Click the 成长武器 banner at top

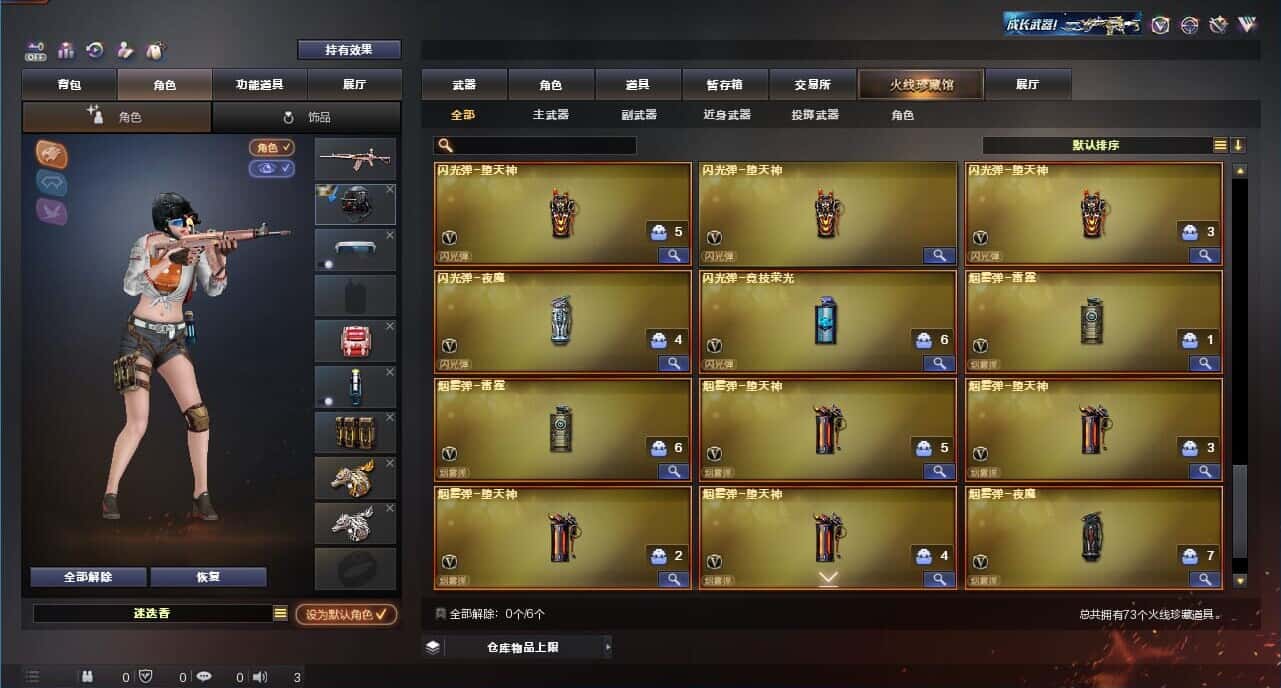(1072, 24)
